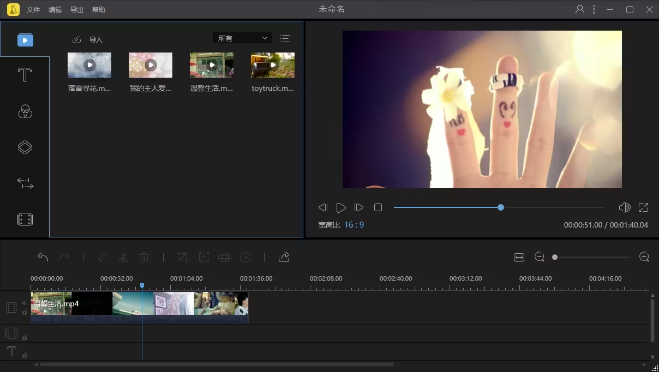Open the Filters panel in the sidebar
This screenshot has width=659, height=373.
point(25,112)
